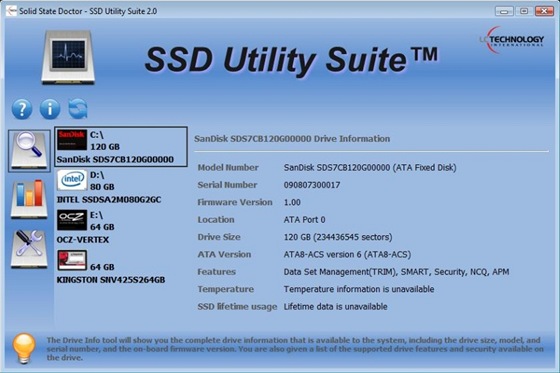Click firmware value 1.00
560x373 pixels.
point(292,202)
